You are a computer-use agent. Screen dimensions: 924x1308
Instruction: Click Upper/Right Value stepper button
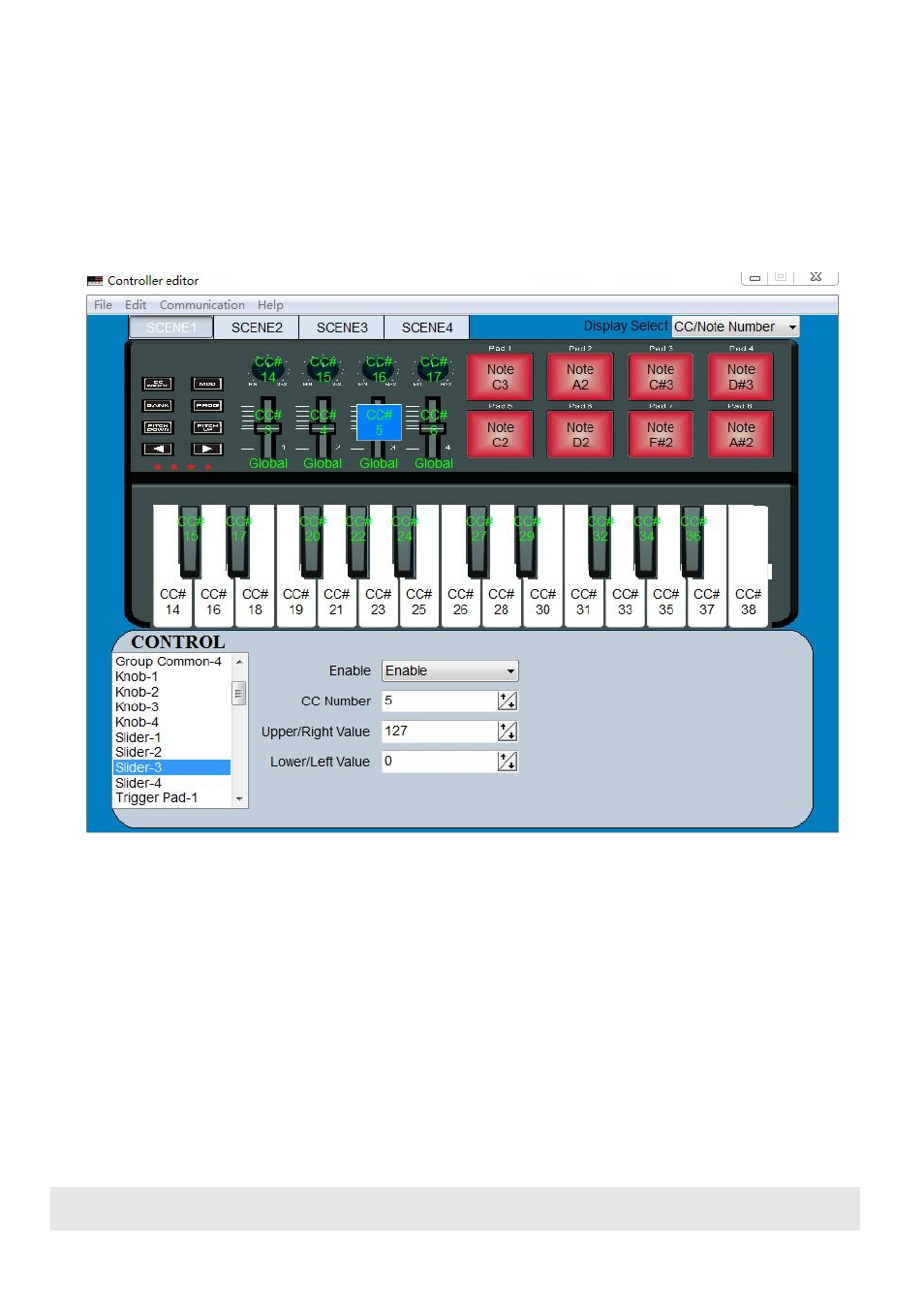[x=508, y=731]
